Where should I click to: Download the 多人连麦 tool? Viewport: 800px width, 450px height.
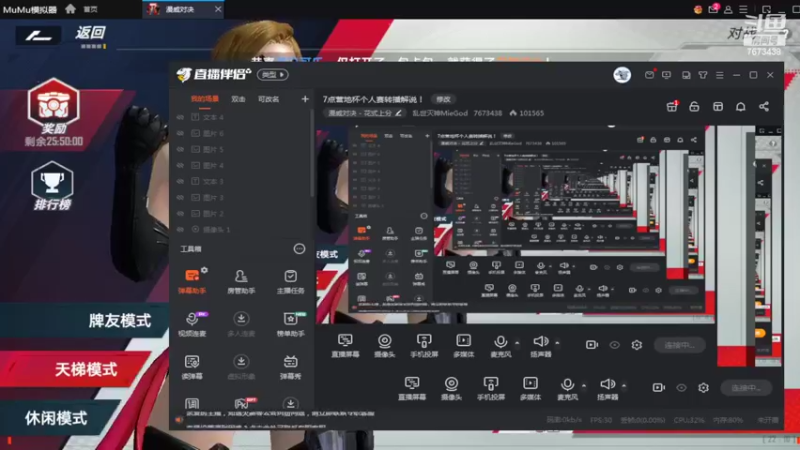tap(241, 324)
